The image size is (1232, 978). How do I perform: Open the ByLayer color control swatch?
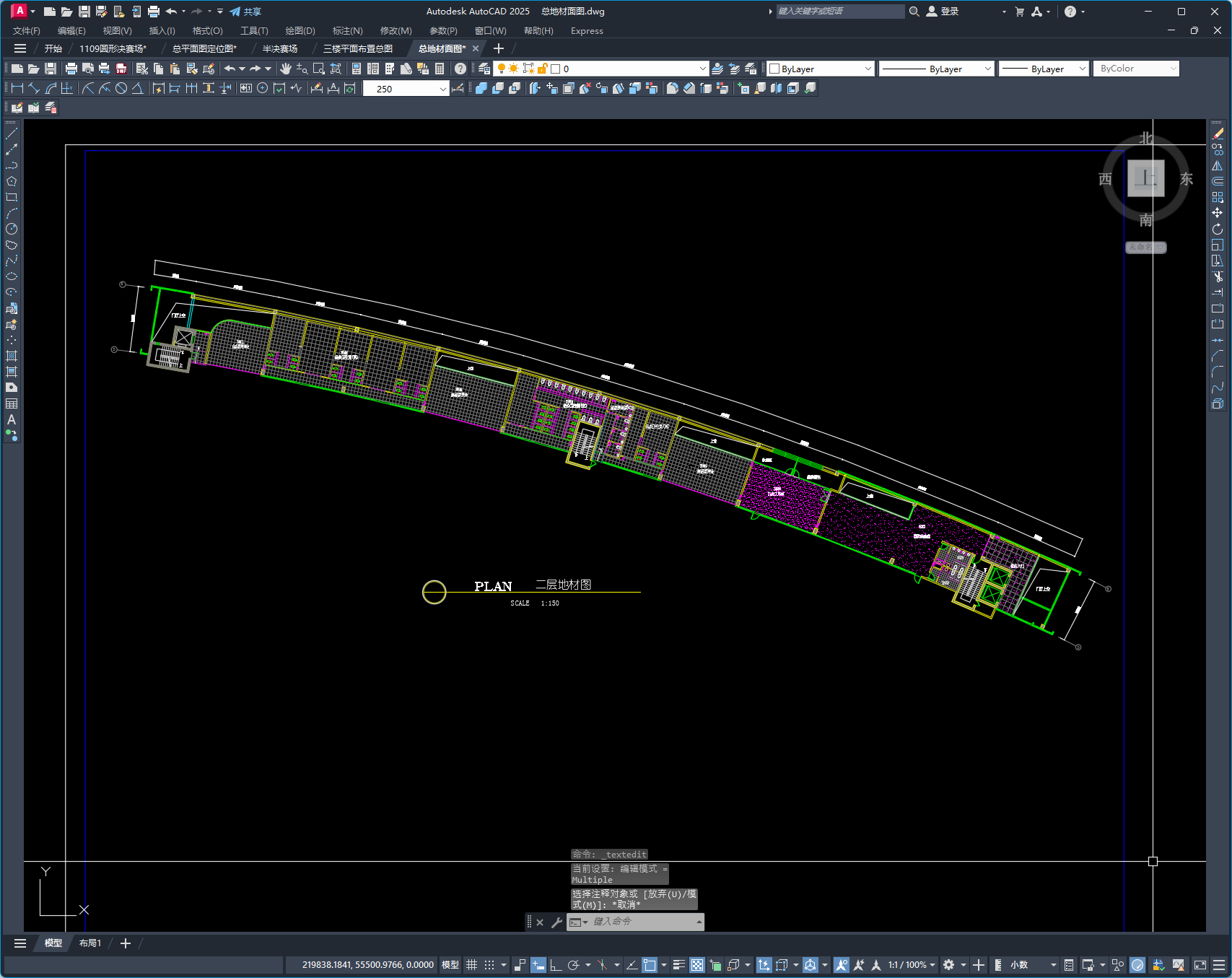[x=821, y=69]
